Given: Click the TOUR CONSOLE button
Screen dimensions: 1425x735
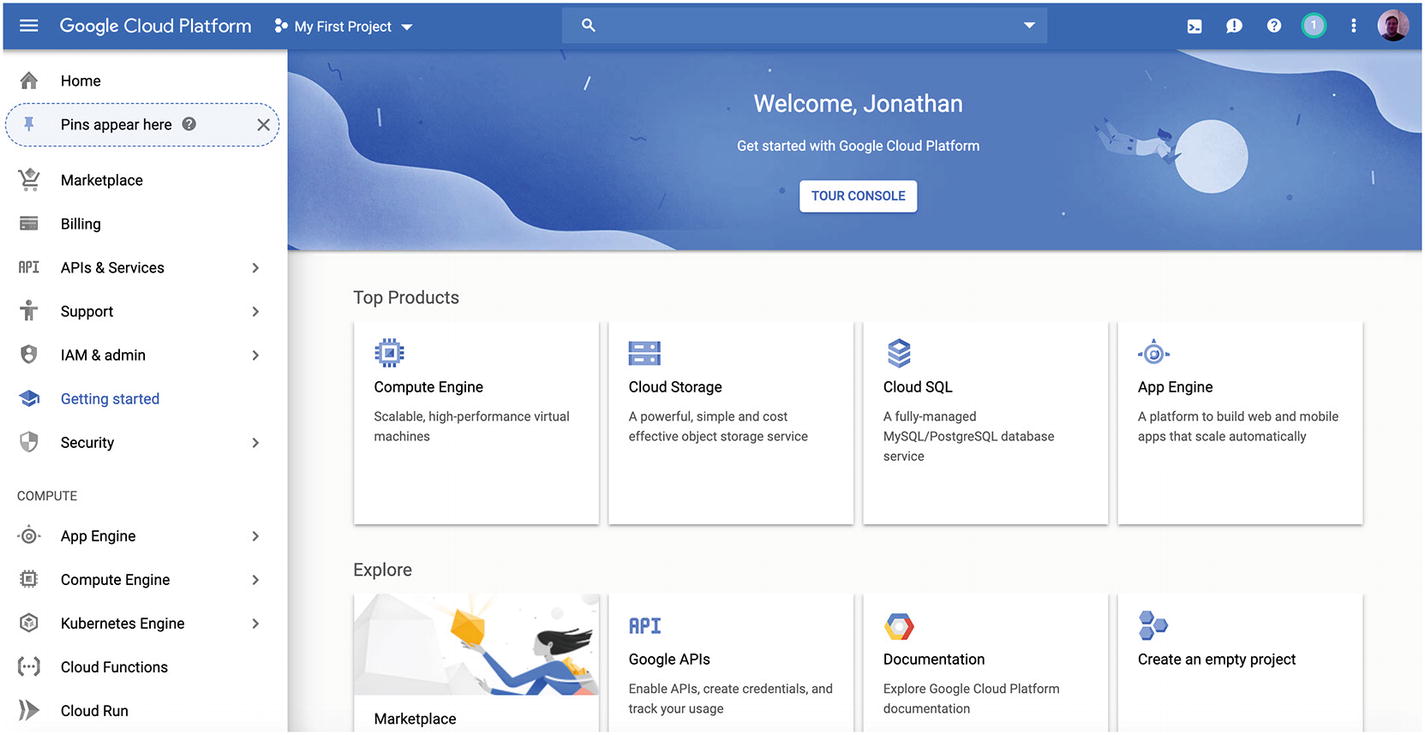Looking at the screenshot, I should click(x=858, y=196).
